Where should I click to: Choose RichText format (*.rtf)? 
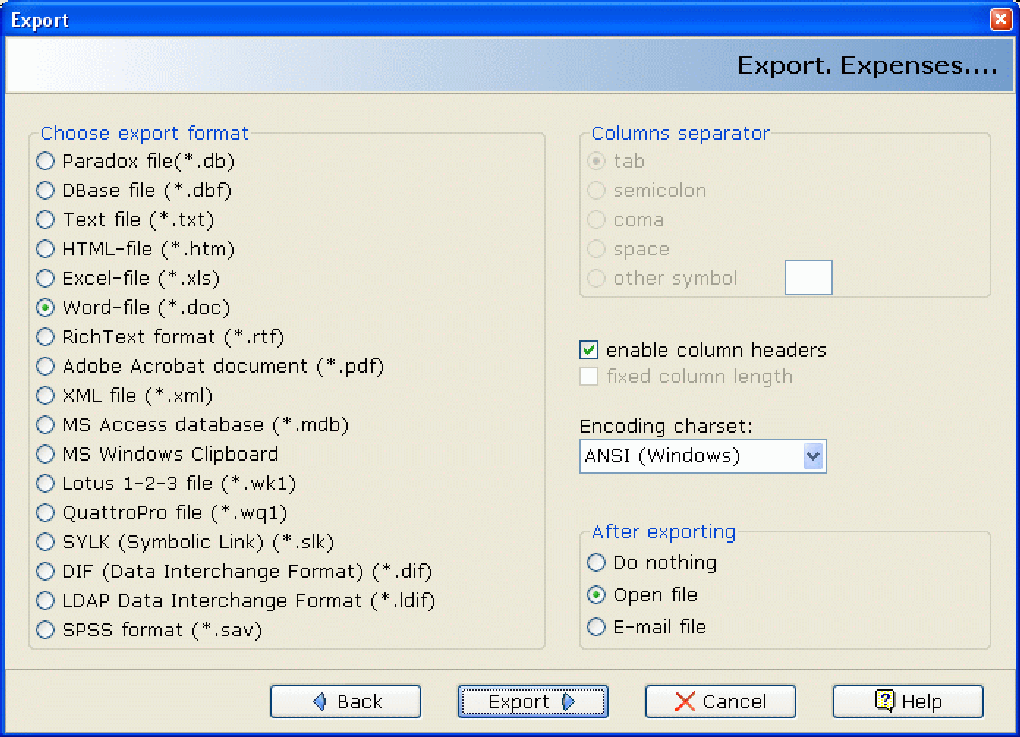(46, 337)
